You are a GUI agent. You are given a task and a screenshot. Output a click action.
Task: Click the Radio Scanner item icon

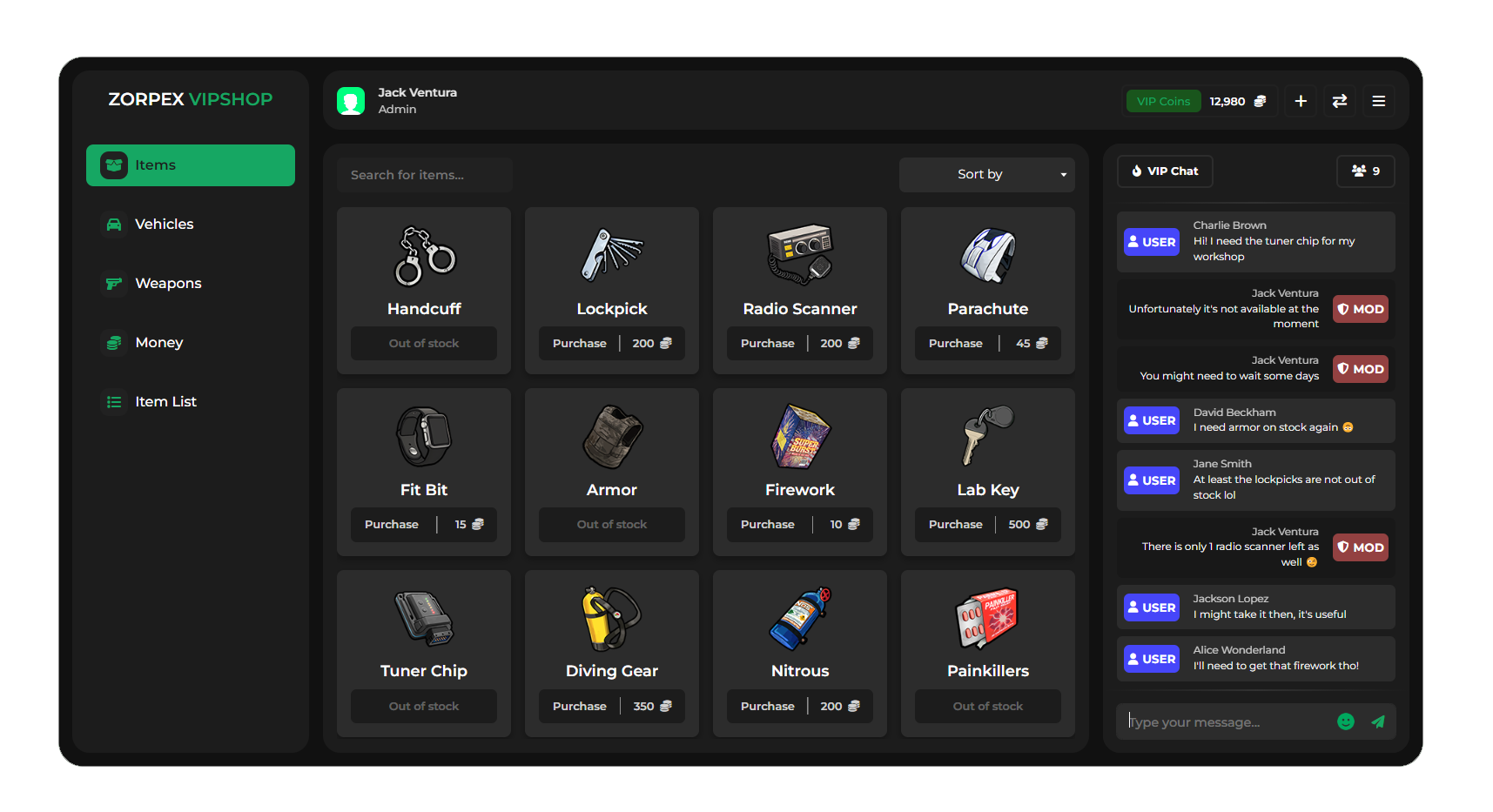click(800, 254)
